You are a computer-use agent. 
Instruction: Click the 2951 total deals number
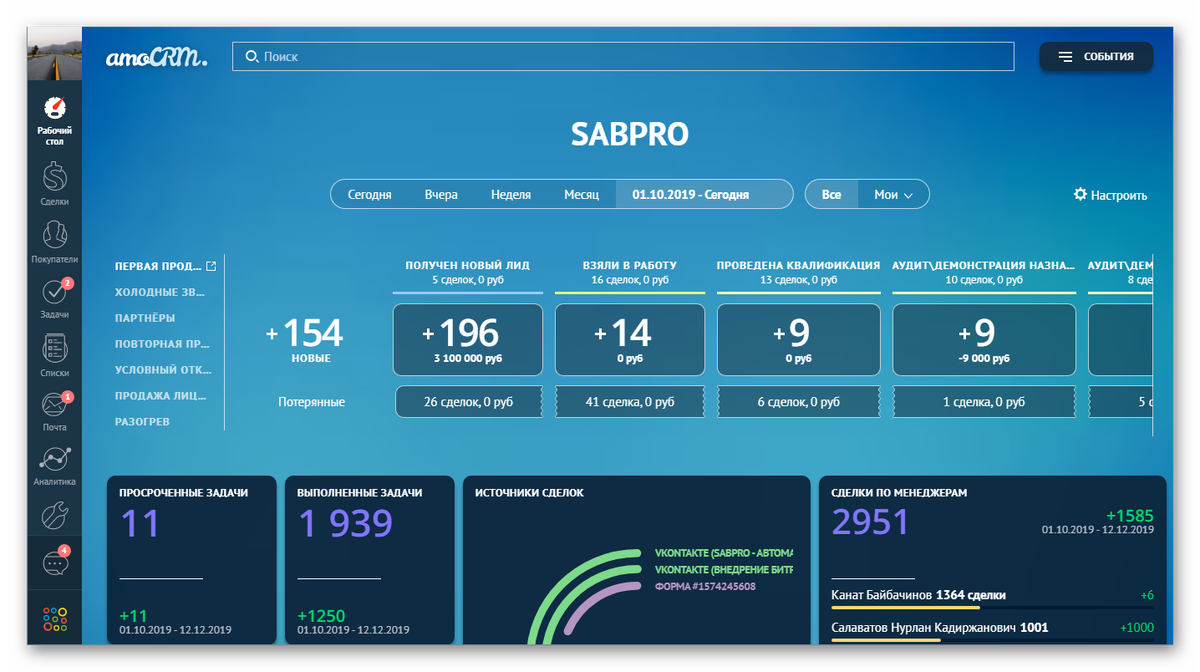pos(870,522)
